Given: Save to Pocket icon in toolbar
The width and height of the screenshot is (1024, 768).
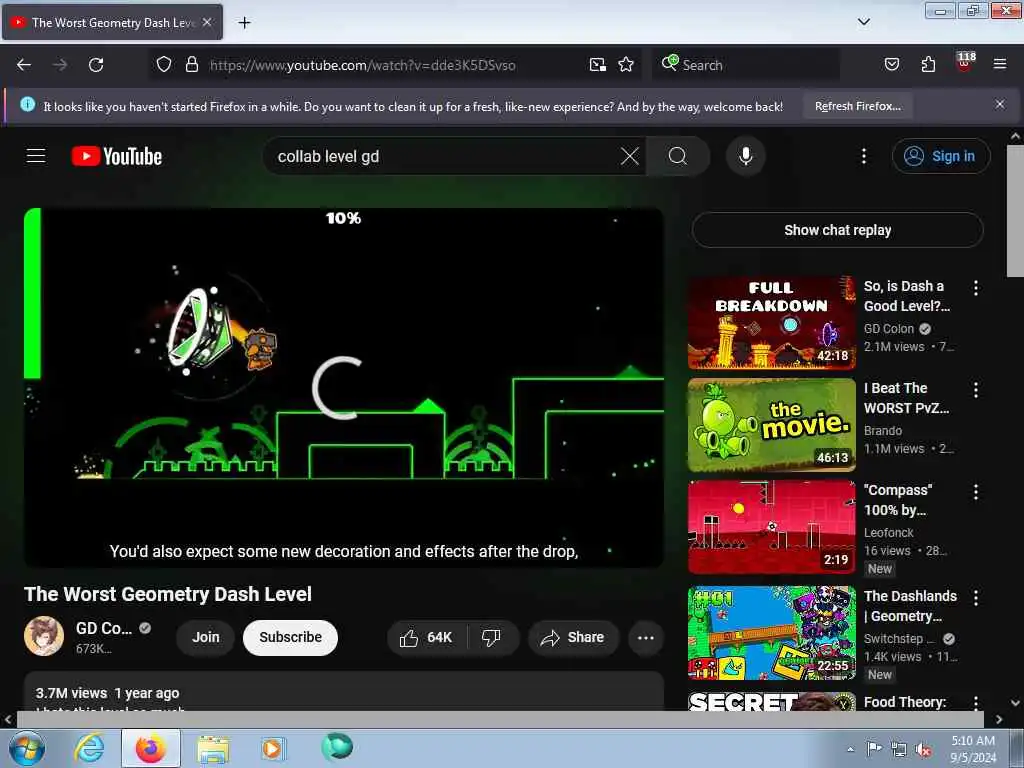Looking at the screenshot, I should (x=891, y=65).
